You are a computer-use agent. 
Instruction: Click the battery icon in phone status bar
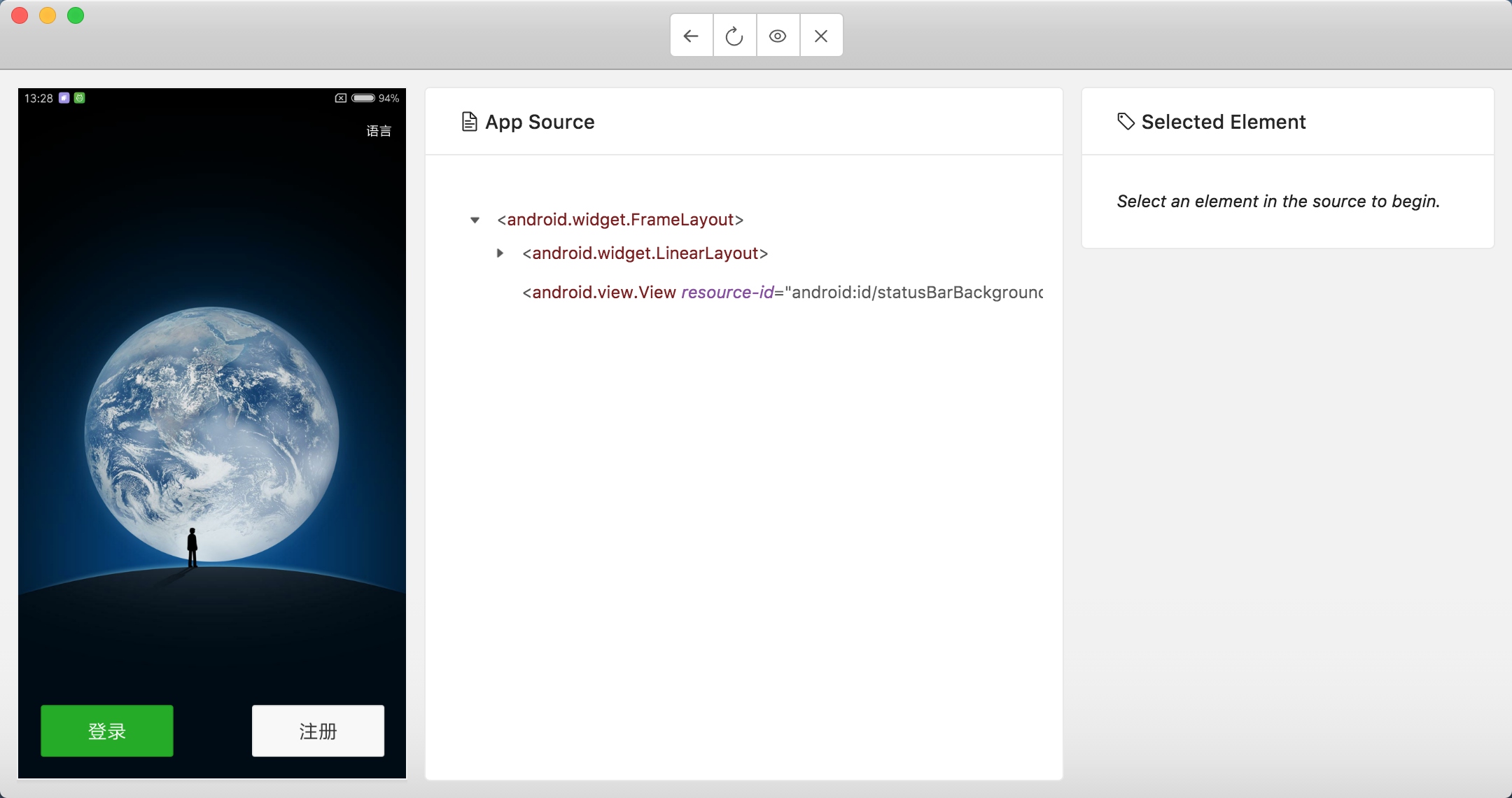[x=363, y=98]
